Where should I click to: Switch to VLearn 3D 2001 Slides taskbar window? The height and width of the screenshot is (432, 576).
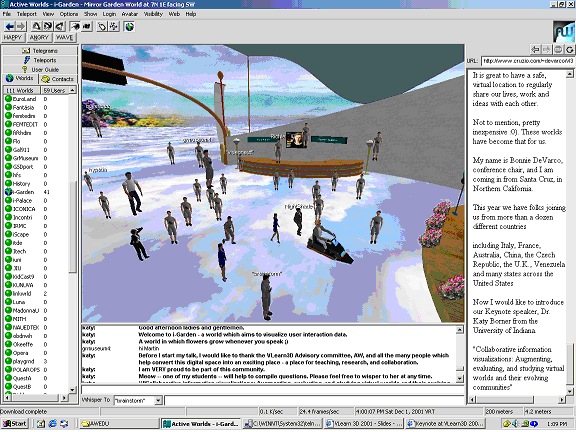(x=364, y=424)
